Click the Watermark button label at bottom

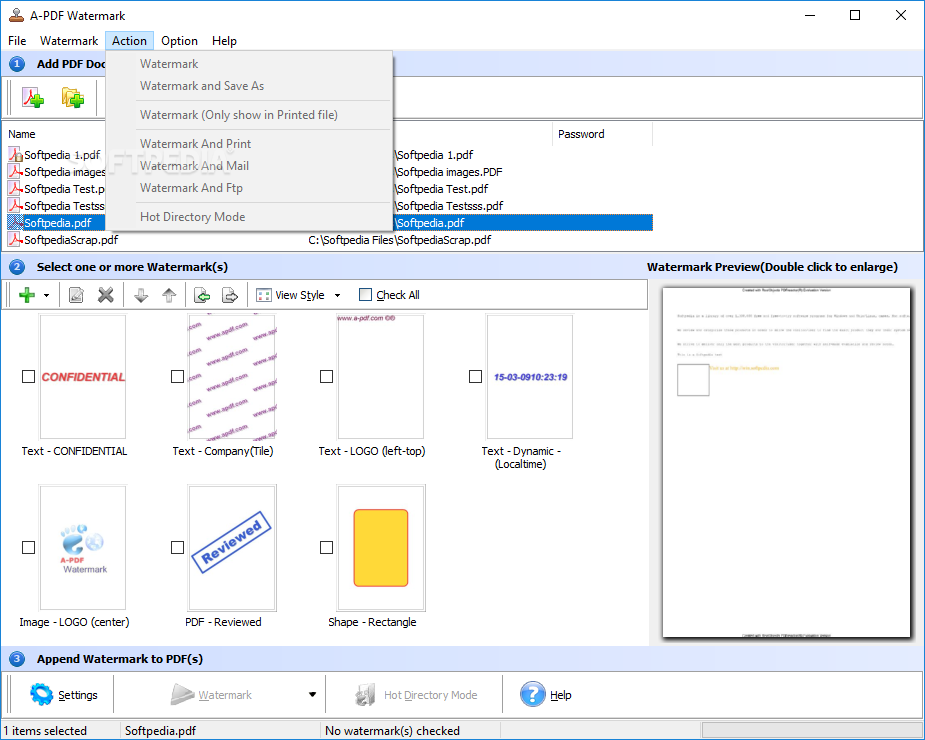[x=225, y=695]
